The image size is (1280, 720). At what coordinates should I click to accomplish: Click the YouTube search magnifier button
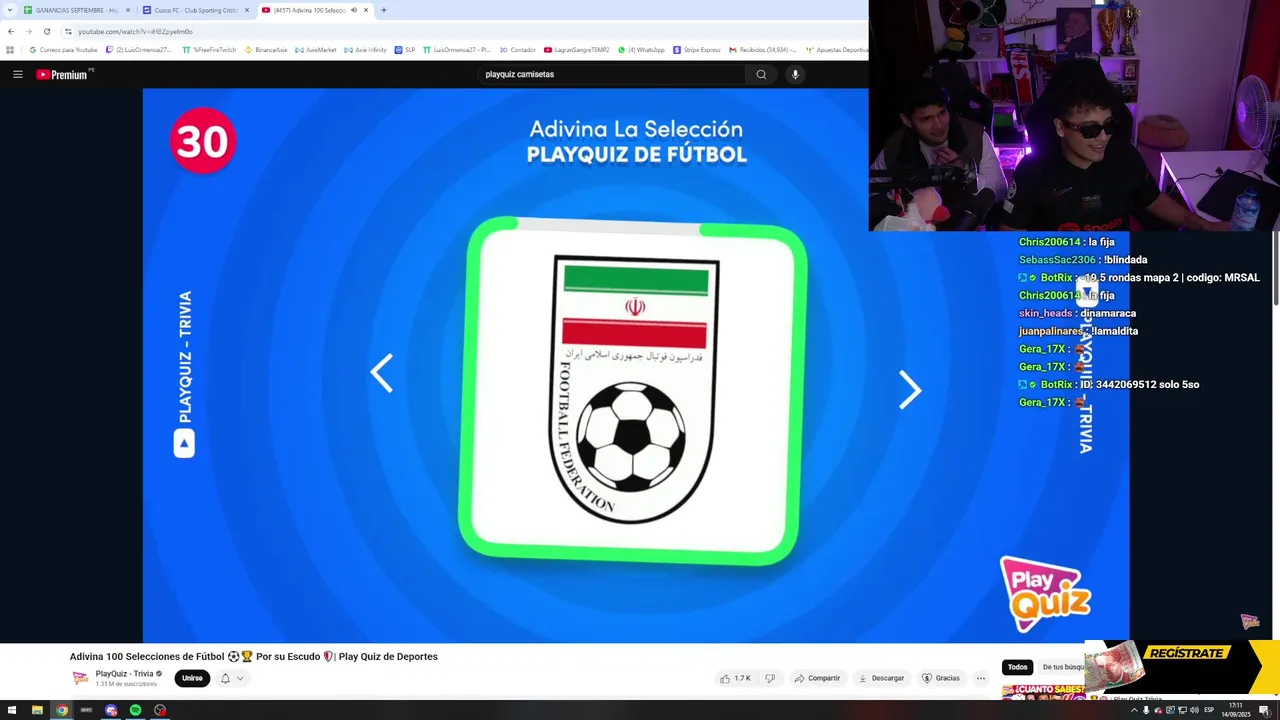[x=761, y=74]
